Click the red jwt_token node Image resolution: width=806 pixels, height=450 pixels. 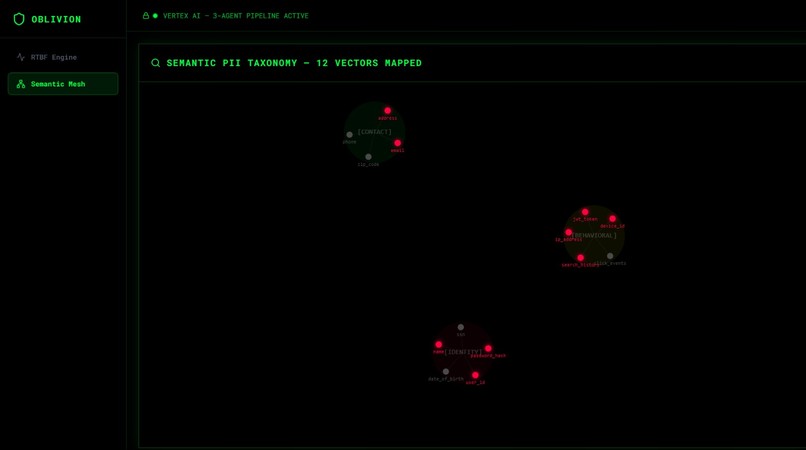pos(585,212)
